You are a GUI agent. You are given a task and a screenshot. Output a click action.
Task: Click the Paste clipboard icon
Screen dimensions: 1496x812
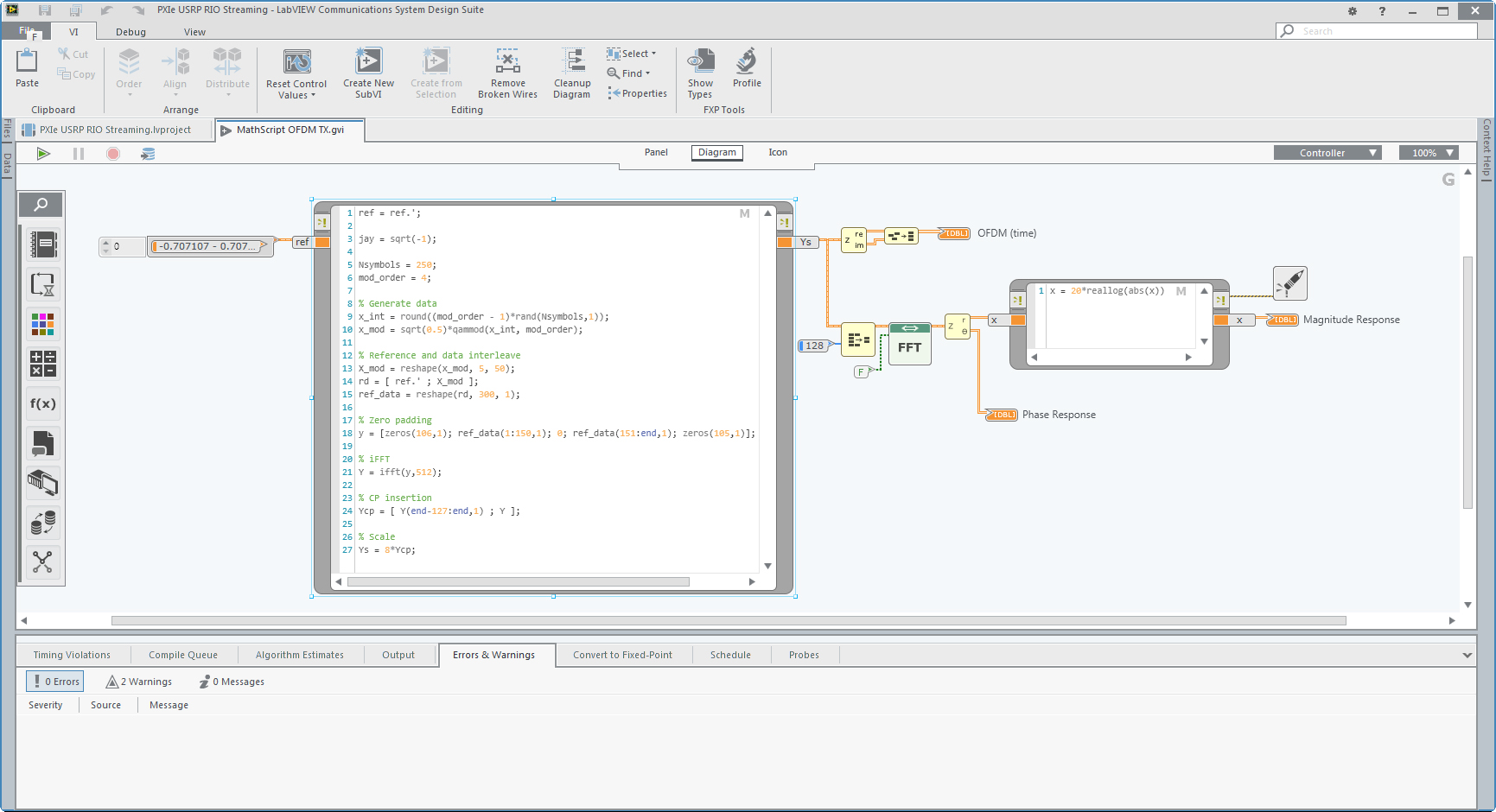coord(27,61)
